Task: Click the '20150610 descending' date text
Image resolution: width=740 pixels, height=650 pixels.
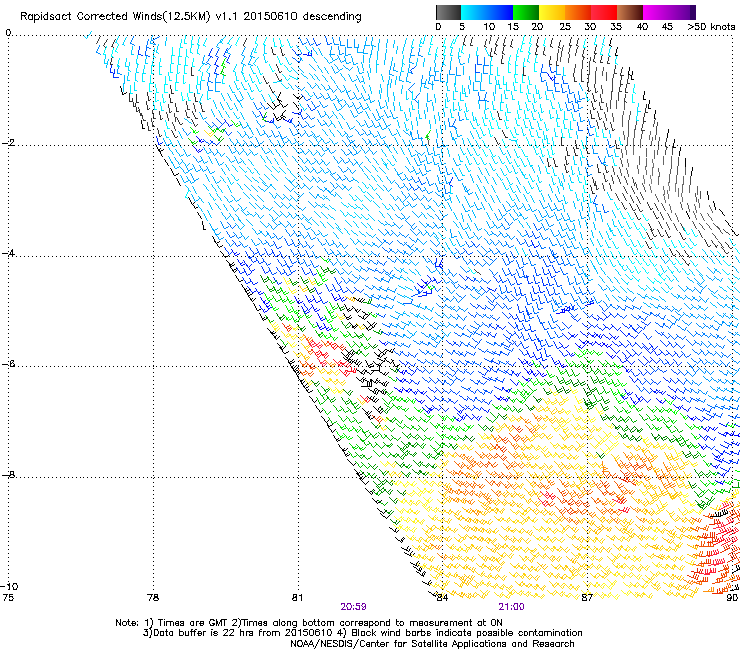Action: click(302, 17)
